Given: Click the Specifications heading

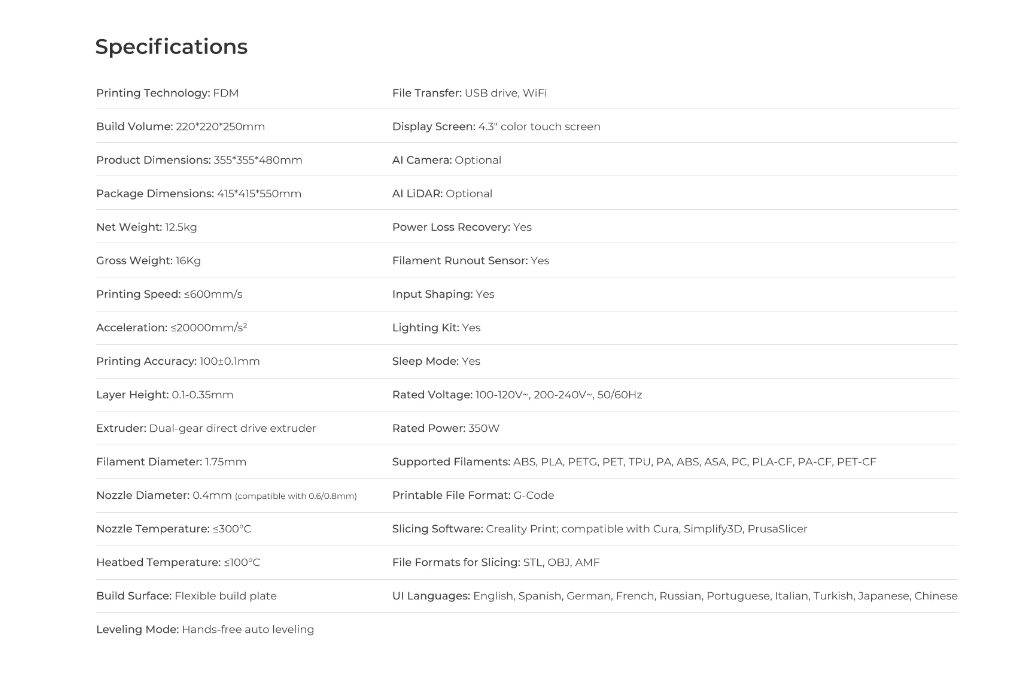Looking at the screenshot, I should click(x=171, y=47).
